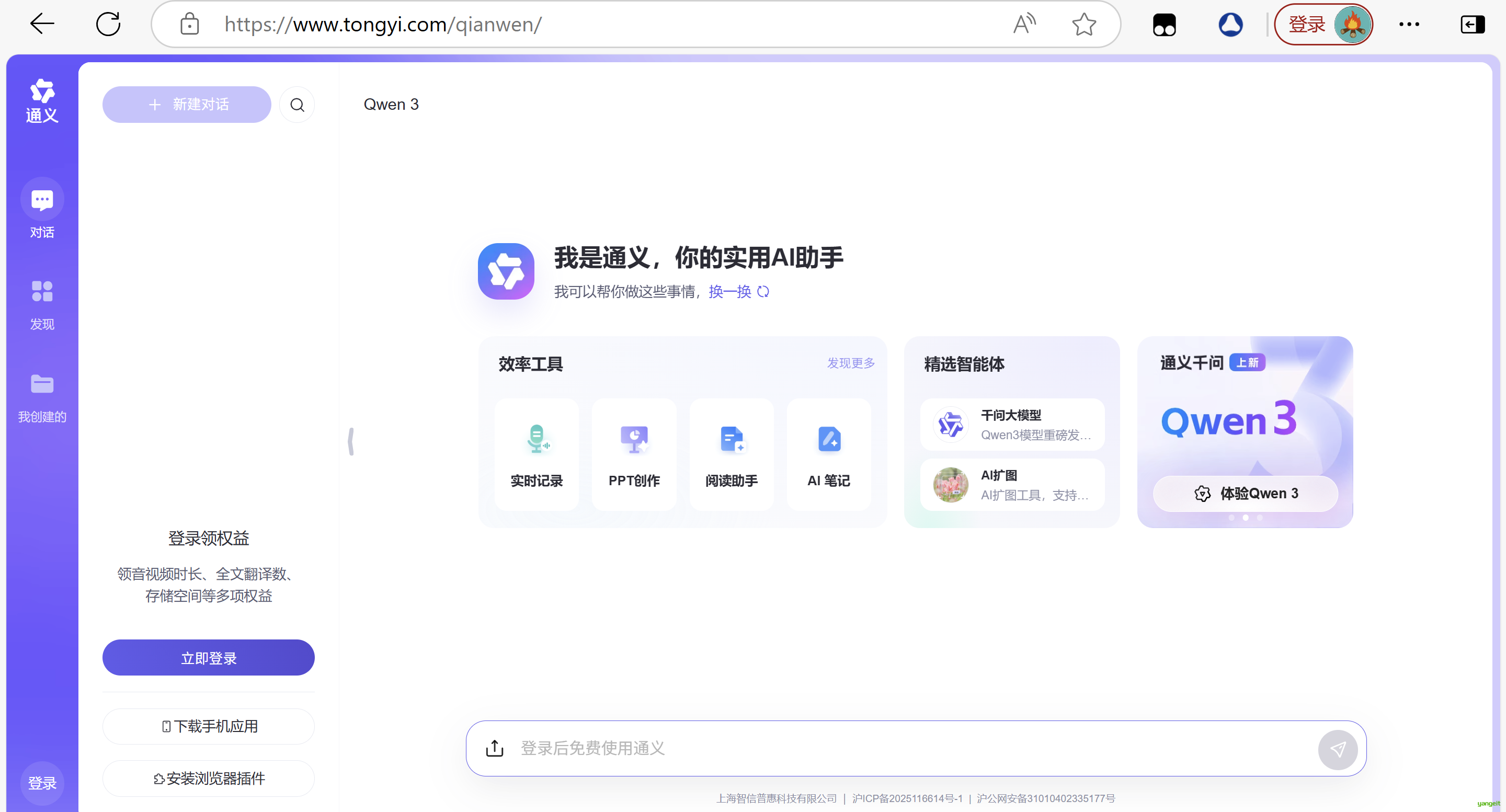Image resolution: width=1506 pixels, height=812 pixels.
Task: Open 发现更多 link in 效率工具
Action: [x=851, y=363]
